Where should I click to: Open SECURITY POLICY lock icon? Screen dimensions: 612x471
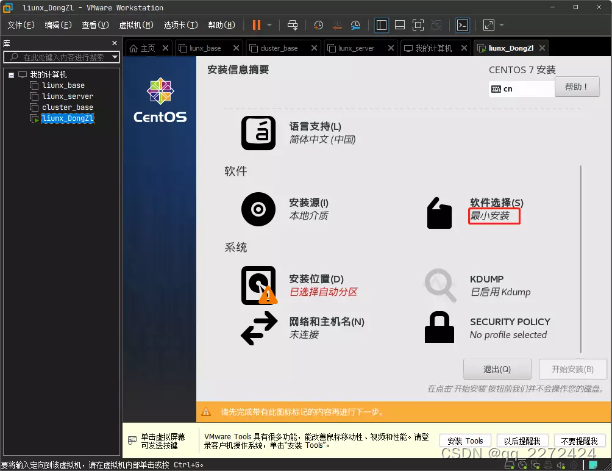[x=439, y=327]
